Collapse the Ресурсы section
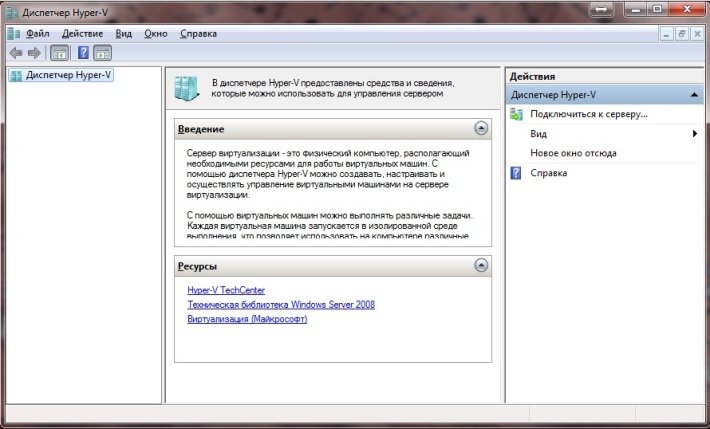The width and height of the screenshot is (710, 429). pos(481,265)
